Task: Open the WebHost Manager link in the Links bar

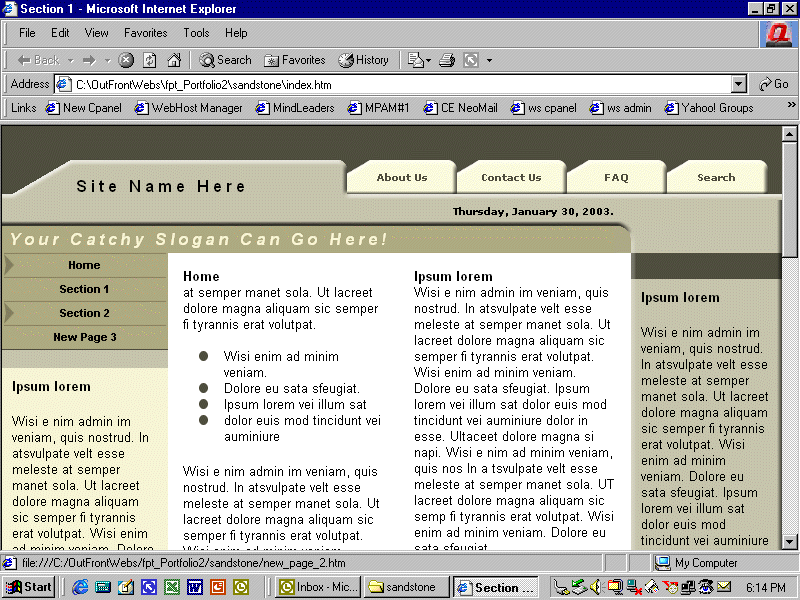Action: click(x=188, y=108)
